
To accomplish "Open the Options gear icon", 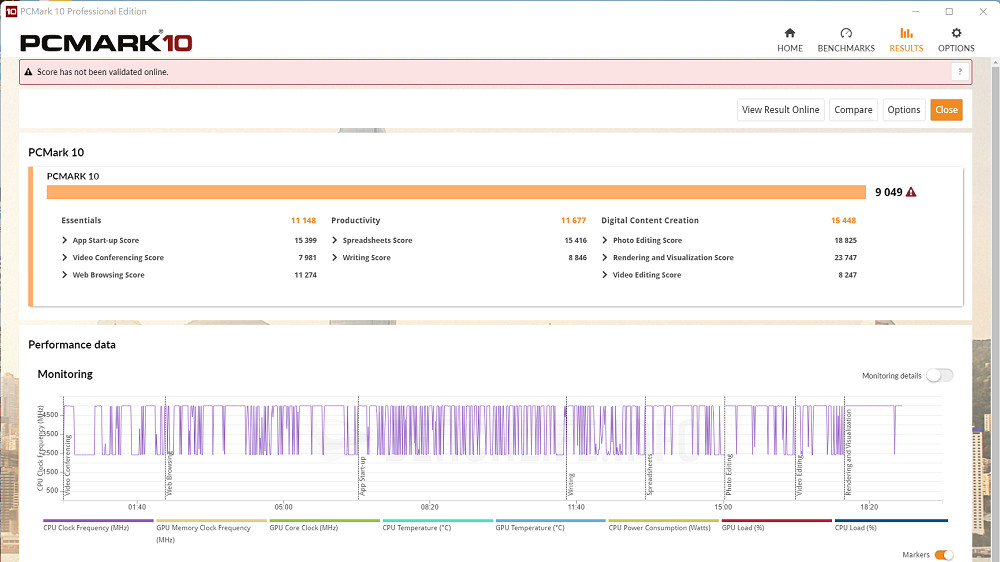I will (x=956, y=34).
